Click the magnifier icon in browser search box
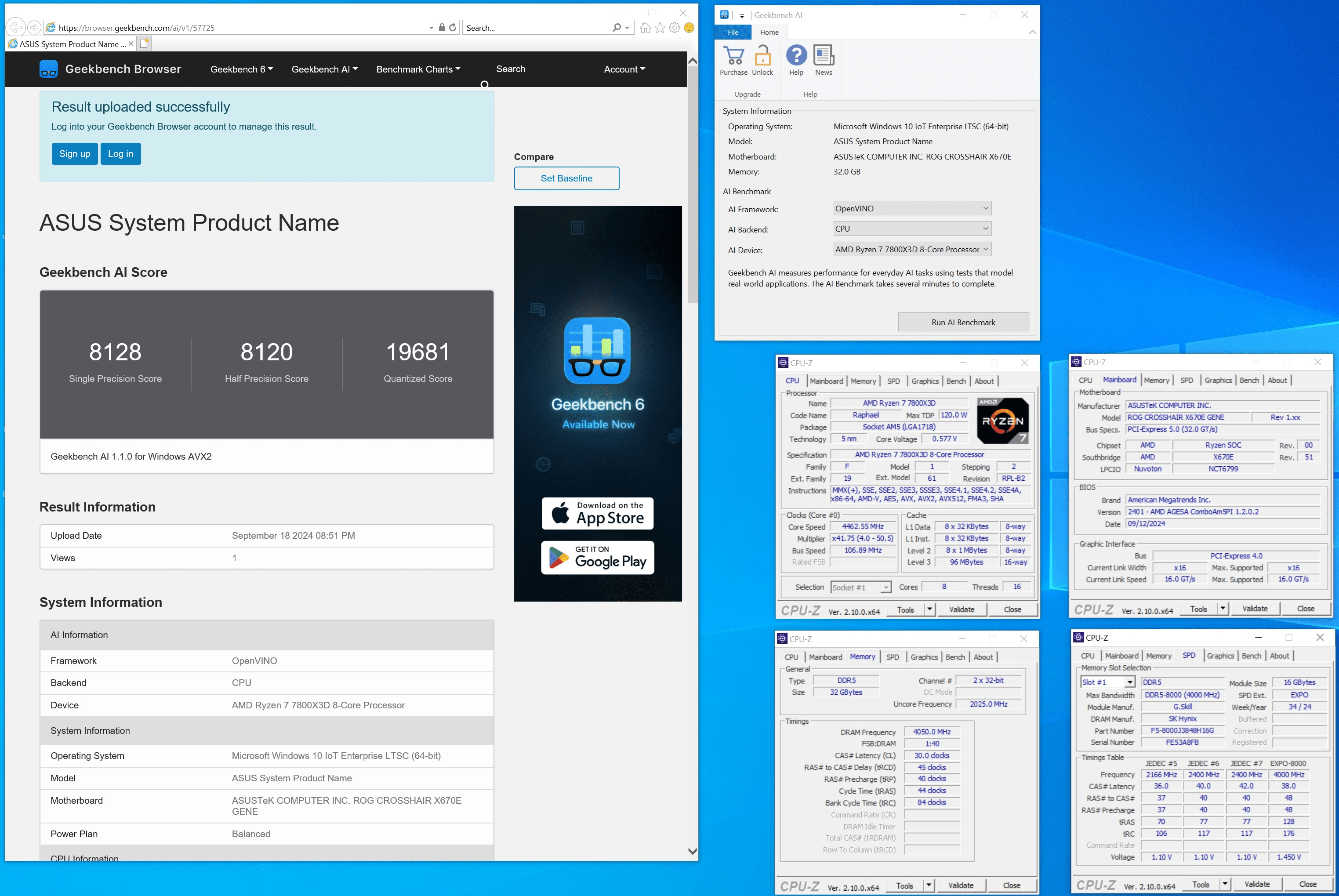This screenshot has width=1339, height=896. pos(617,27)
